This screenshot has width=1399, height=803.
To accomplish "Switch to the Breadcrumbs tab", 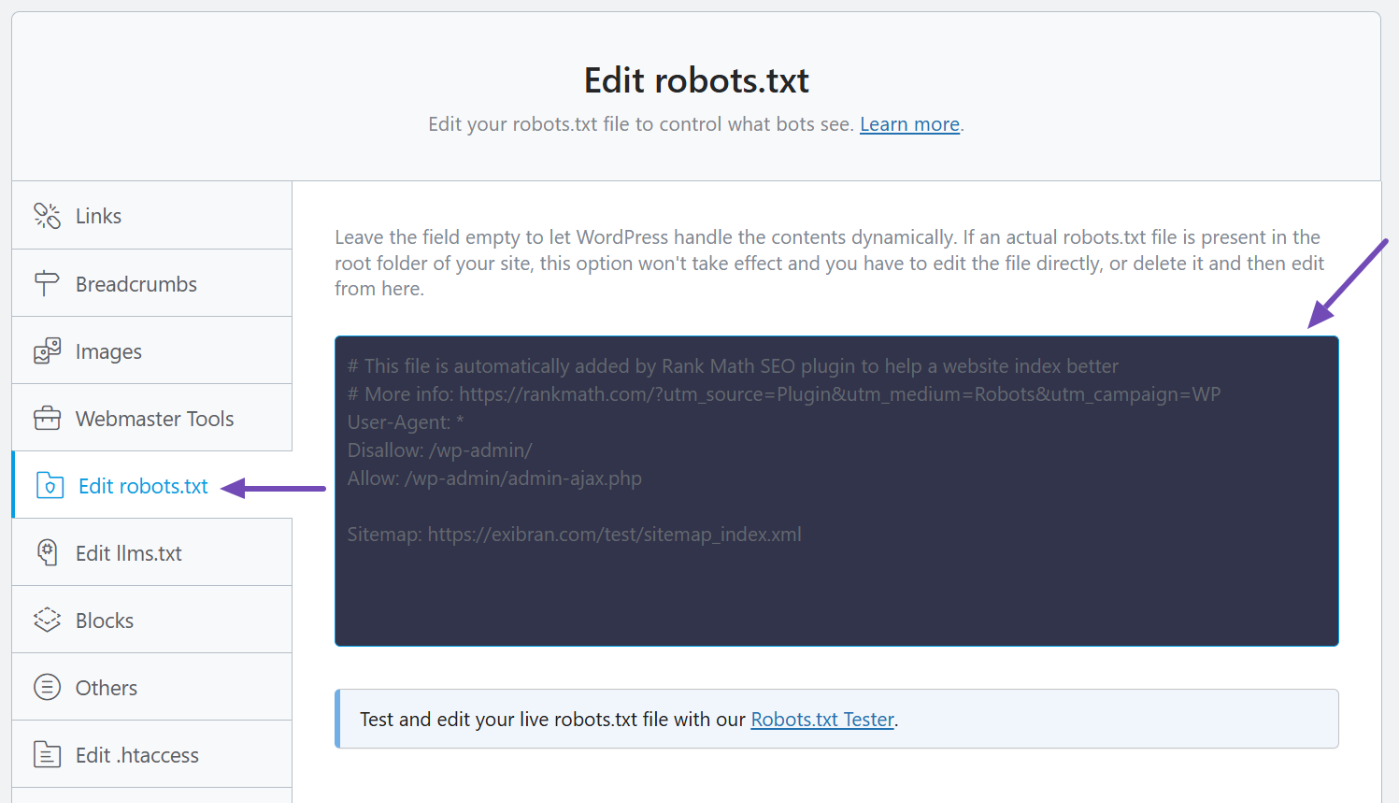I will click(152, 283).
